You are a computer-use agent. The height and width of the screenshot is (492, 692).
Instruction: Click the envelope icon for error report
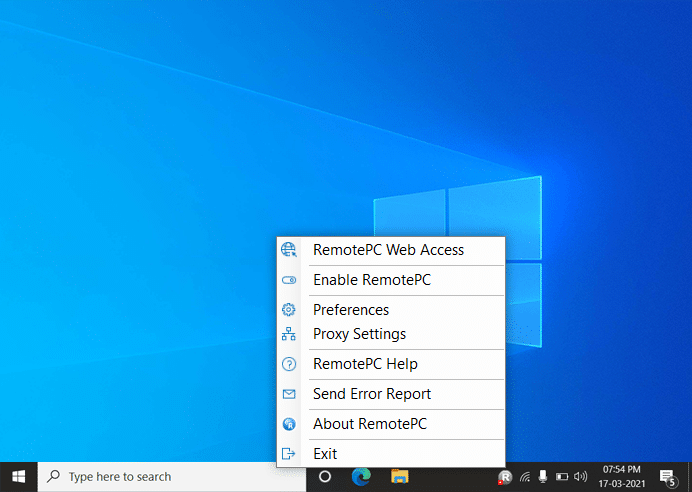pyautogui.click(x=289, y=394)
